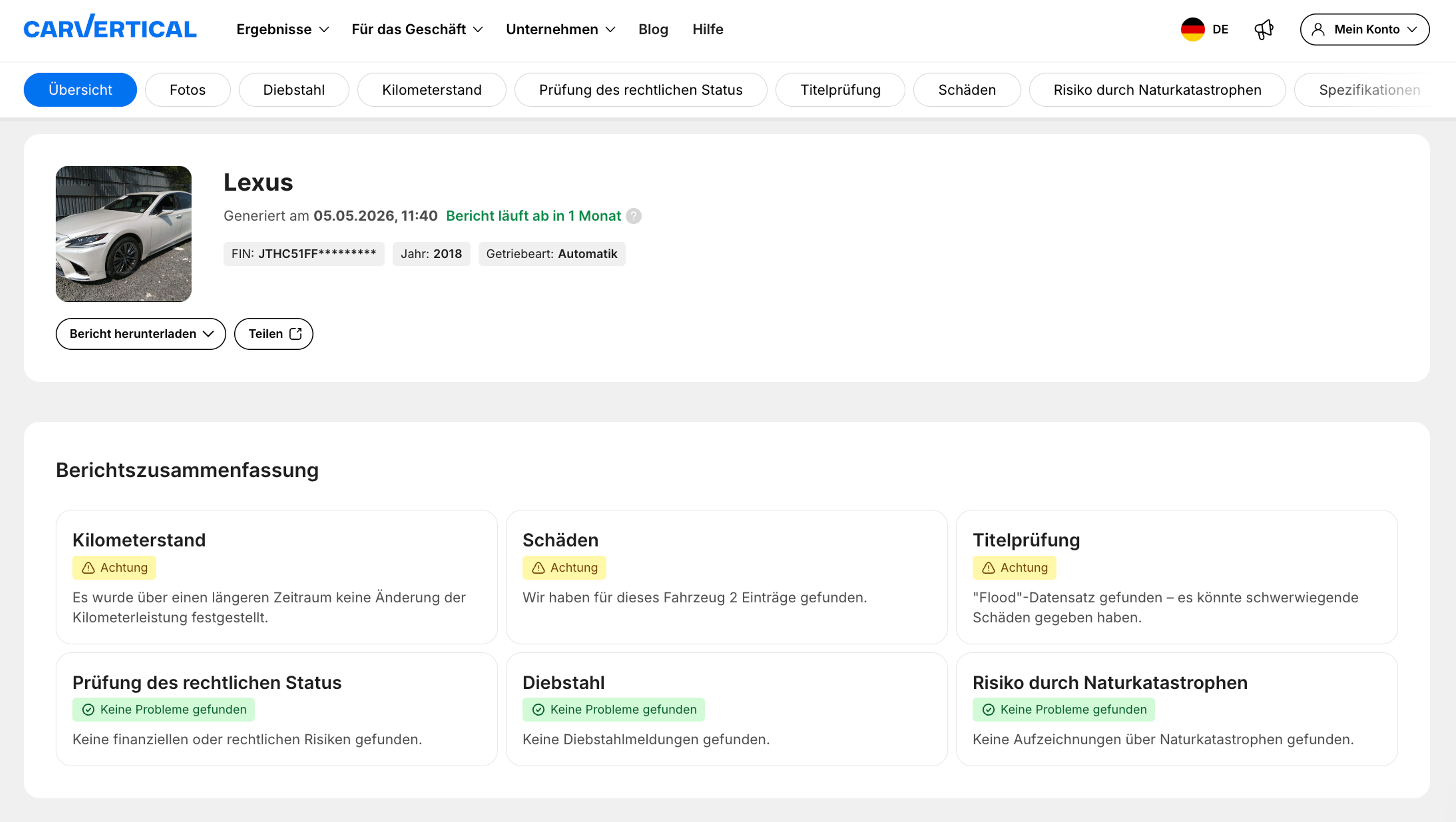This screenshot has width=1456, height=822.
Task: Click checkmark icon under Diebstahl card
Action: (x=538, y=709)
